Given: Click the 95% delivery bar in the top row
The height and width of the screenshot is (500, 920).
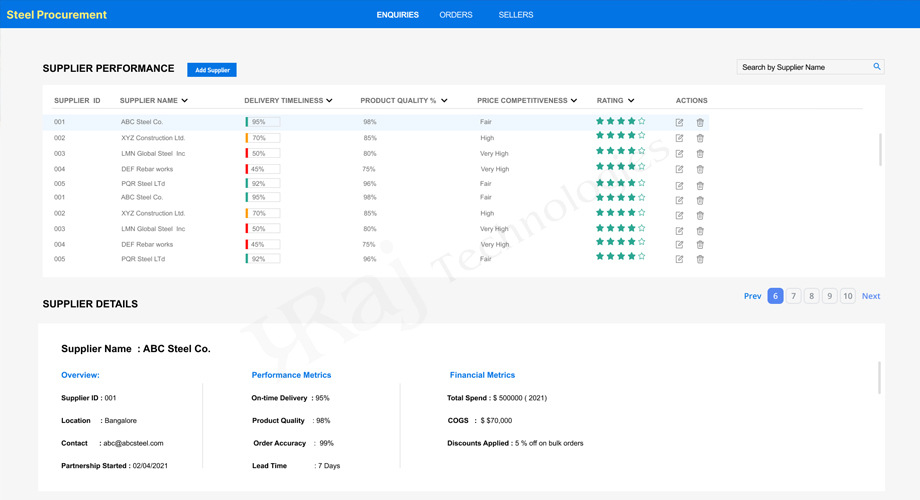Looking at the screenshot, I should point(263,122).
